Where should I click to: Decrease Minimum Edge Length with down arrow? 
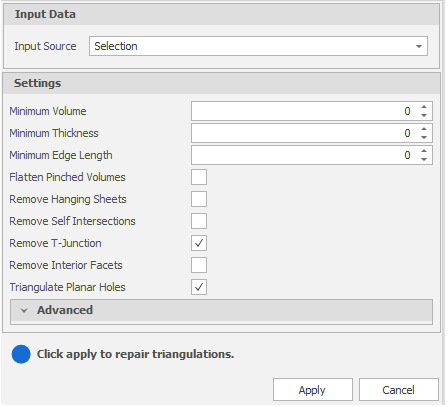point(424,159)
